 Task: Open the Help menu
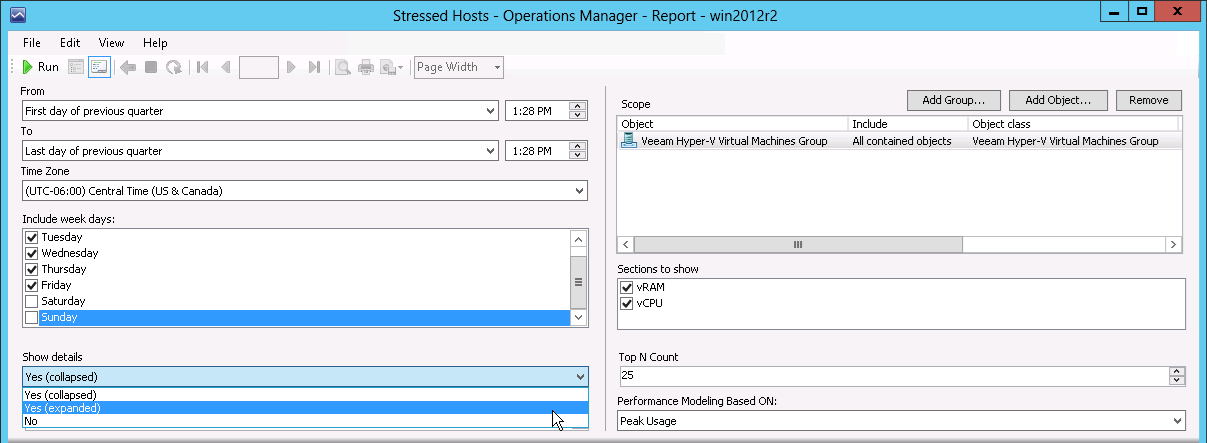(x=155, y=43)
